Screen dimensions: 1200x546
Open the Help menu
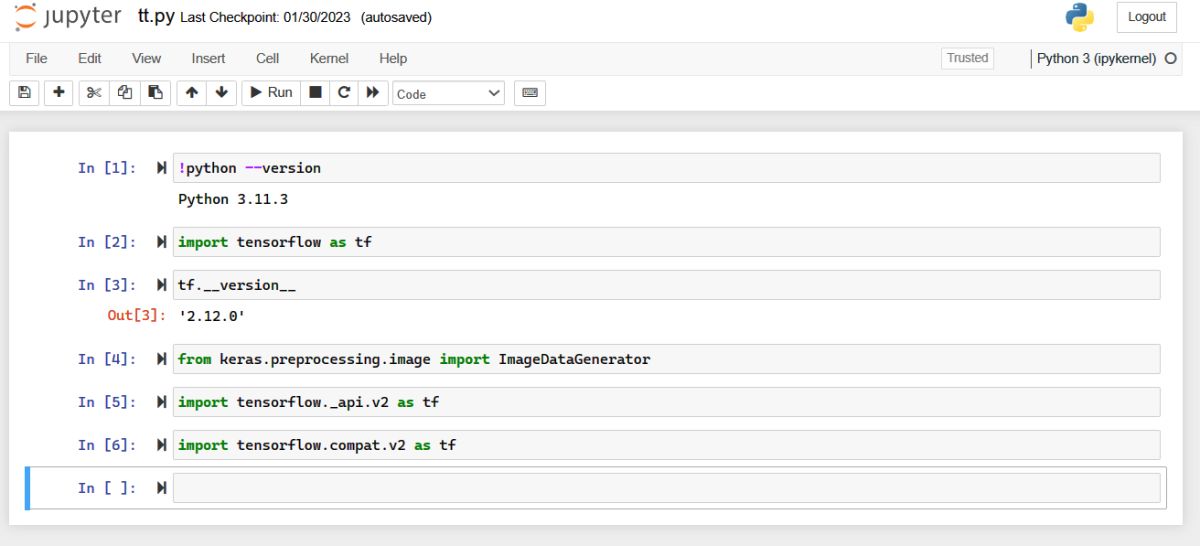coord(393,58)
